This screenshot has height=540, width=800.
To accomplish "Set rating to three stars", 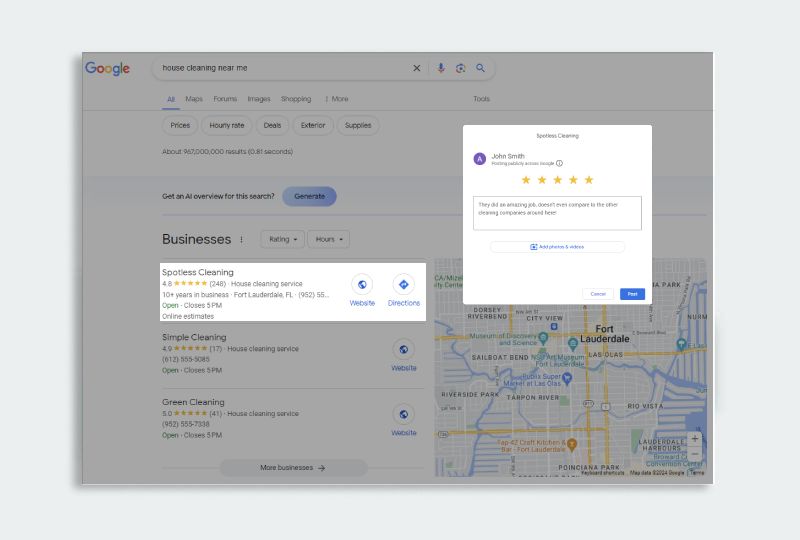I will coord(558,180).
